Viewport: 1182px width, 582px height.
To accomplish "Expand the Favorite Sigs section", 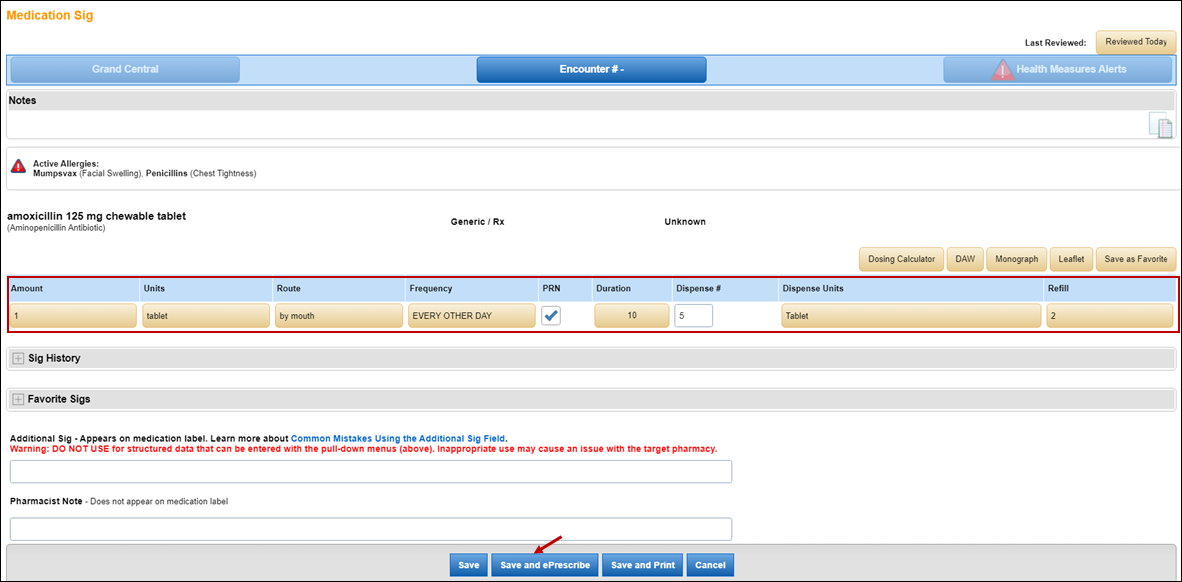I will tap(18, 399).
